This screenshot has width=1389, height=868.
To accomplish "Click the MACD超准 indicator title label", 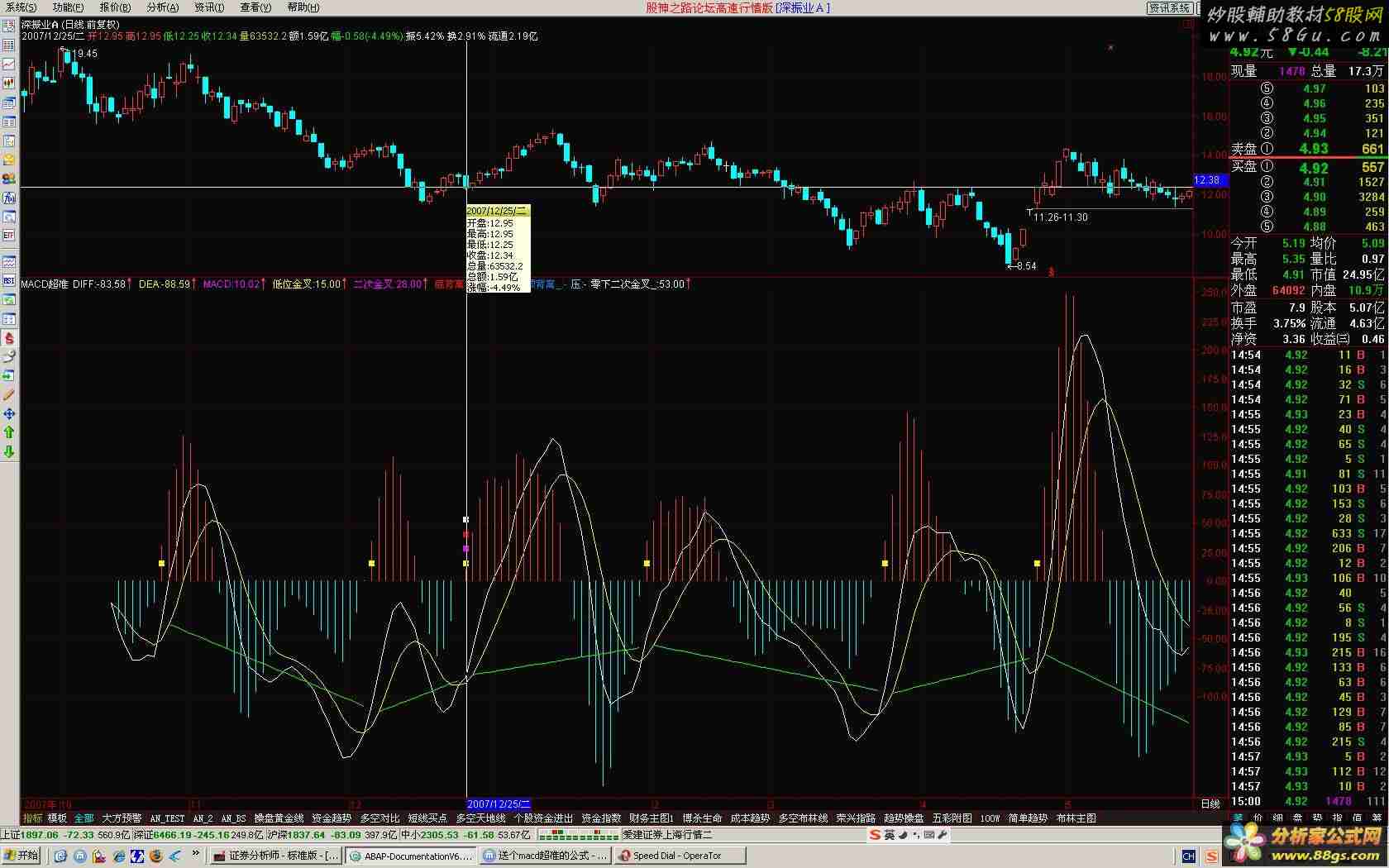I will [45, 284].
